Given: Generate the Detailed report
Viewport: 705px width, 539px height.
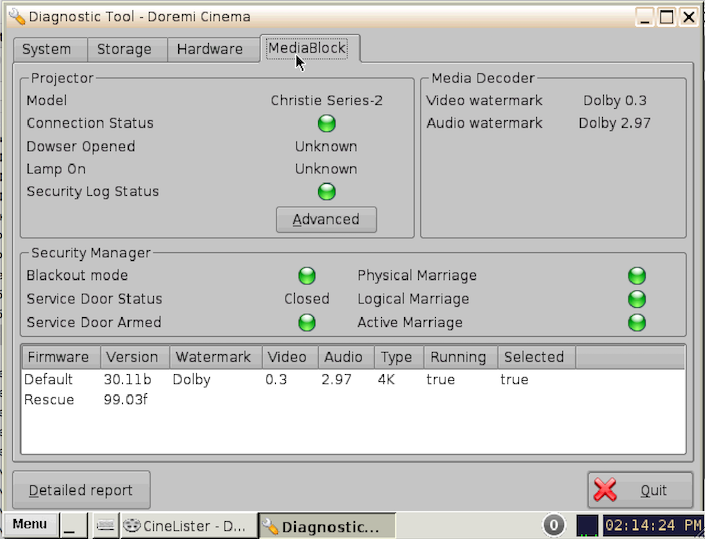Looking at the screenshot, I should coord(81,490).
